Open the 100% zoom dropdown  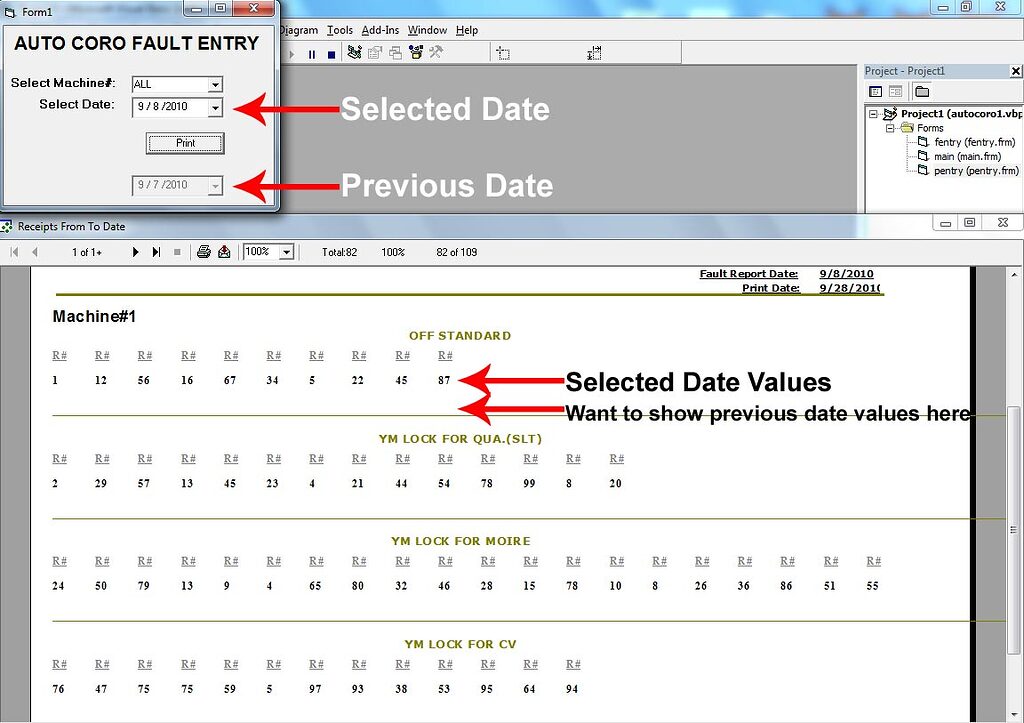coord(286,252)
